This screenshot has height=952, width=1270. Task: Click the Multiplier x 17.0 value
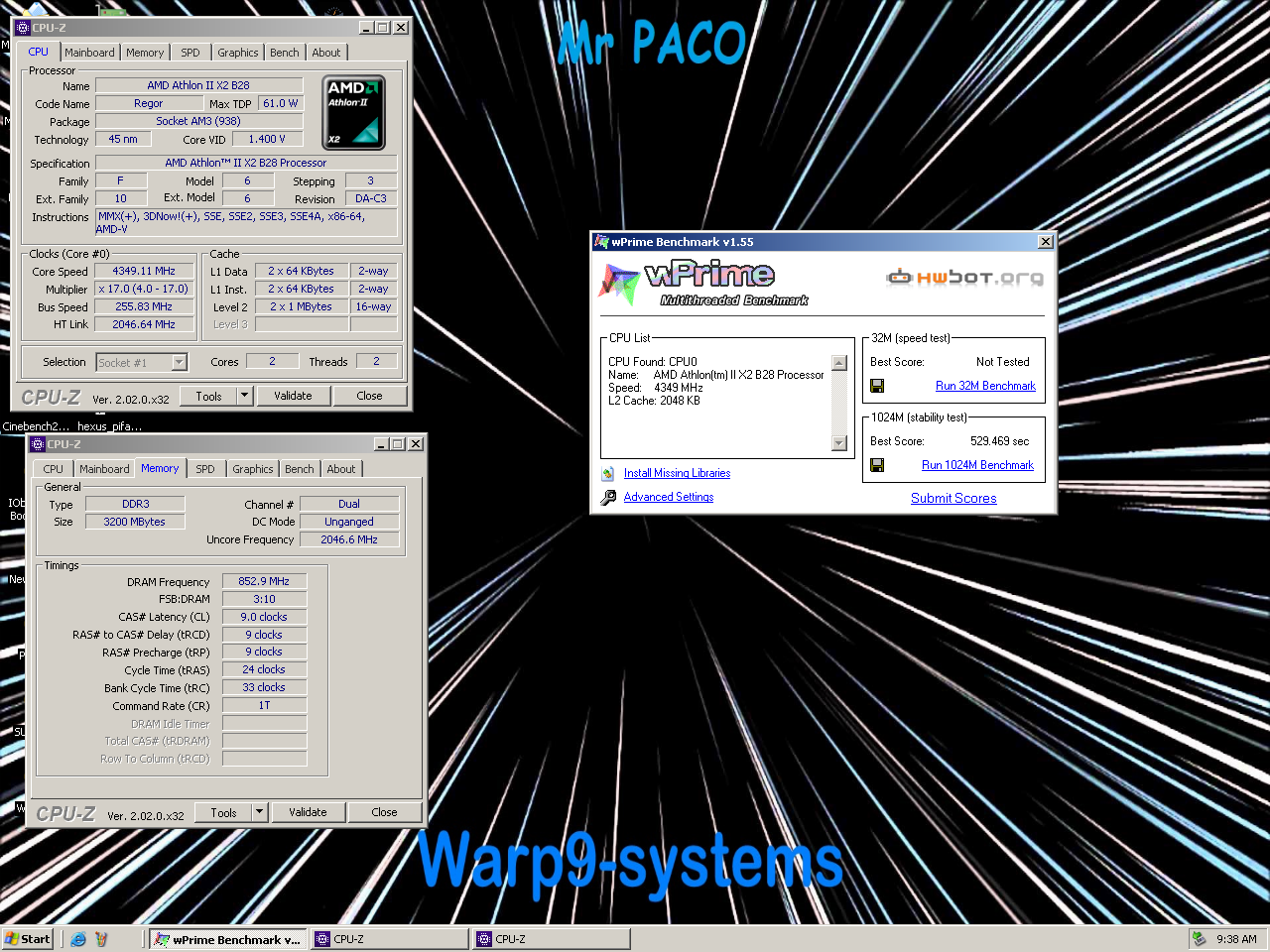coord(144,289)
